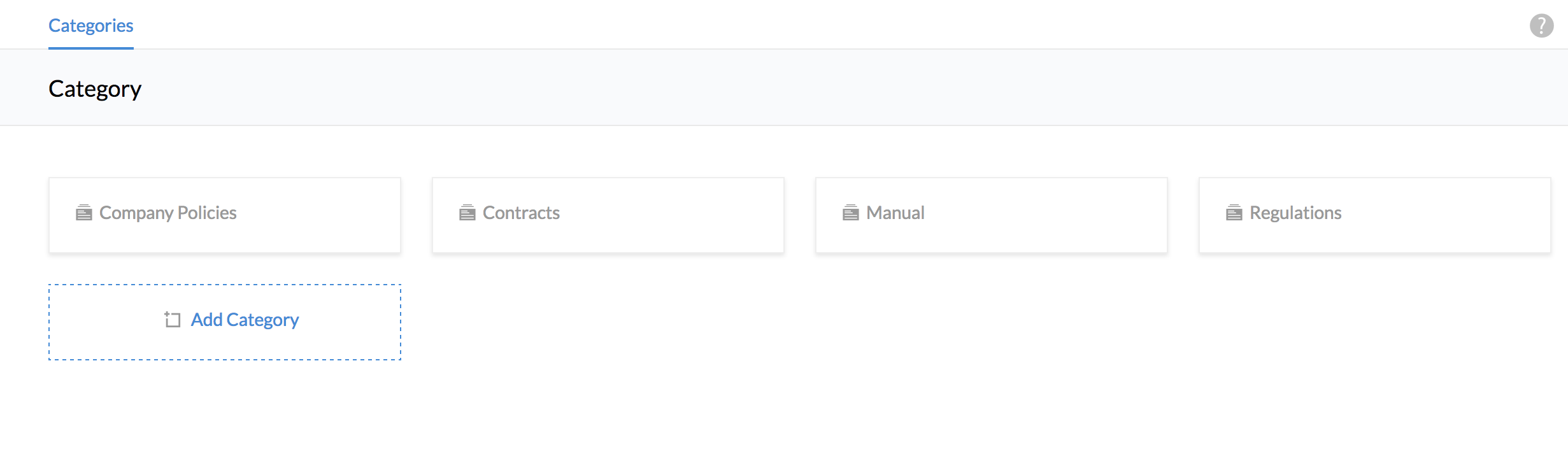Switch to the Categories tab

91,25
